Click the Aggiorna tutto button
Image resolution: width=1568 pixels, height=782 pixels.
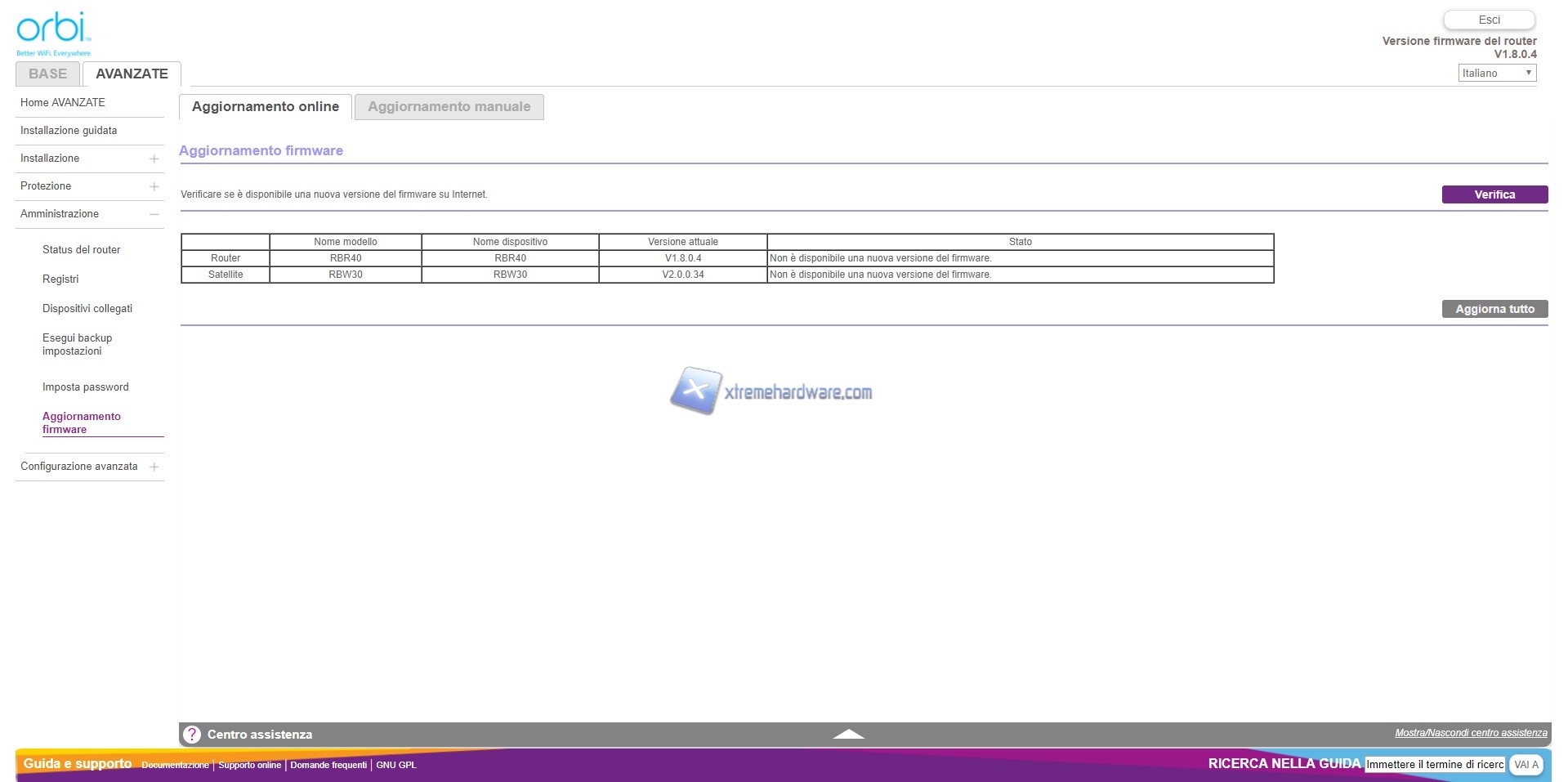[1494, 309]
